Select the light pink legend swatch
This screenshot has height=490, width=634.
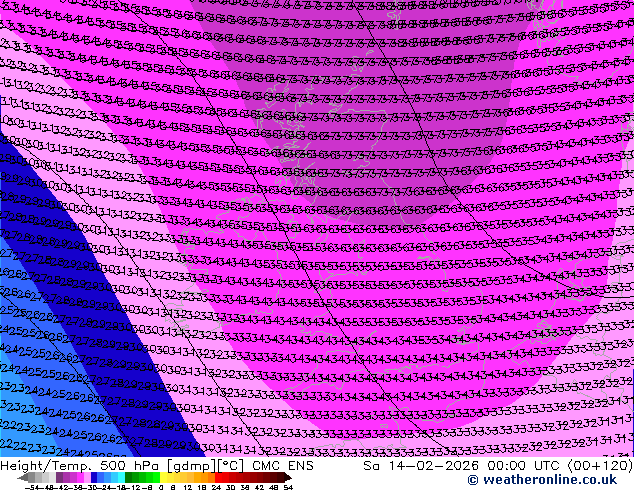(87, 477)
